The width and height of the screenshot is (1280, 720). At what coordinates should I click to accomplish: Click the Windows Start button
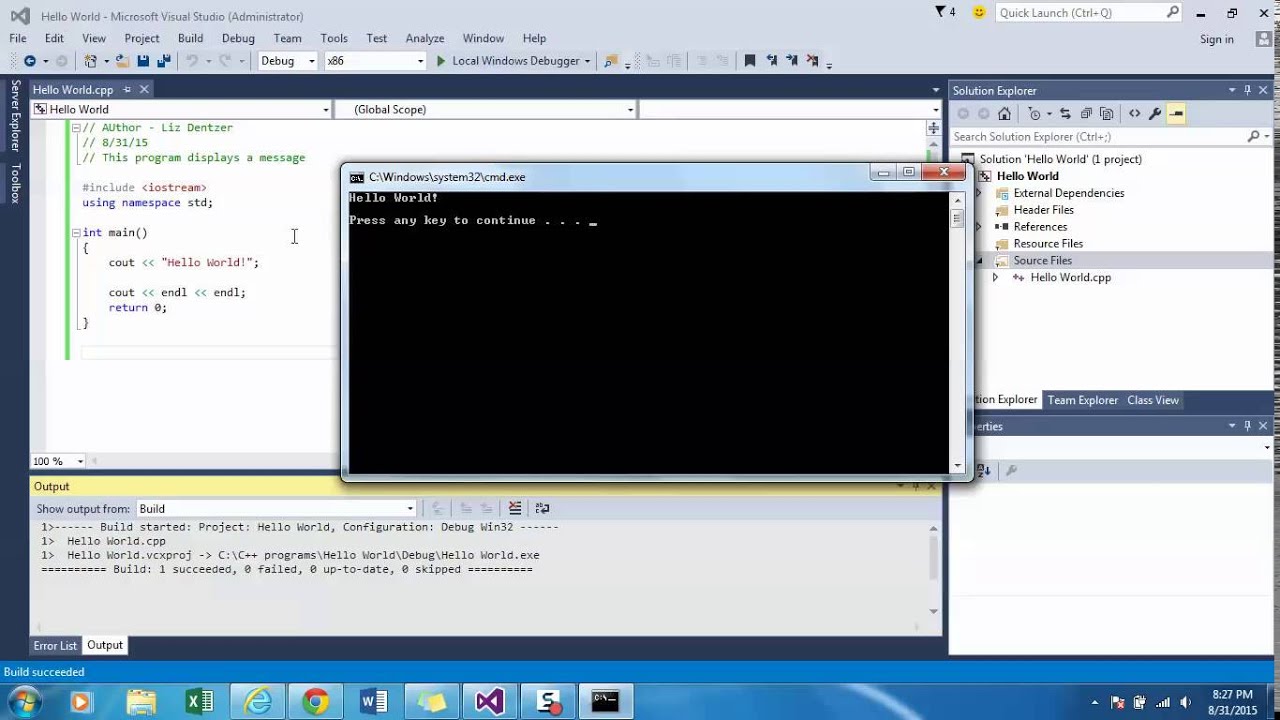point(23,701)
